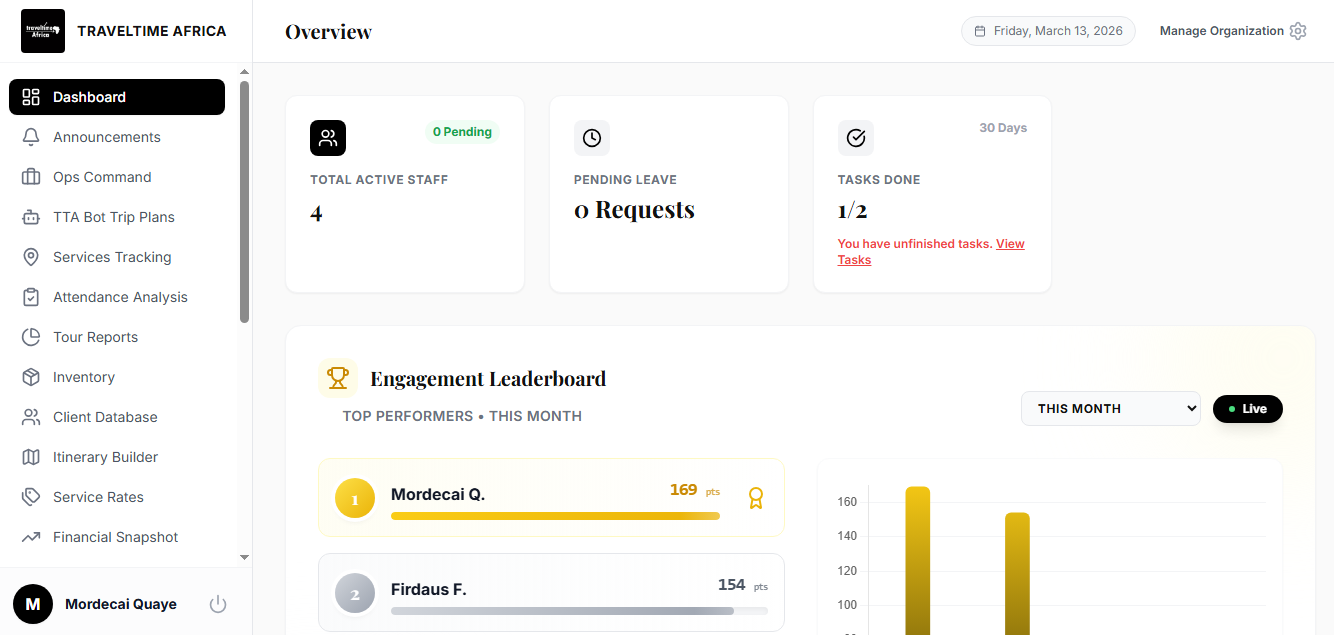Click the price tag icon for Service Rates

pos(31,497)
